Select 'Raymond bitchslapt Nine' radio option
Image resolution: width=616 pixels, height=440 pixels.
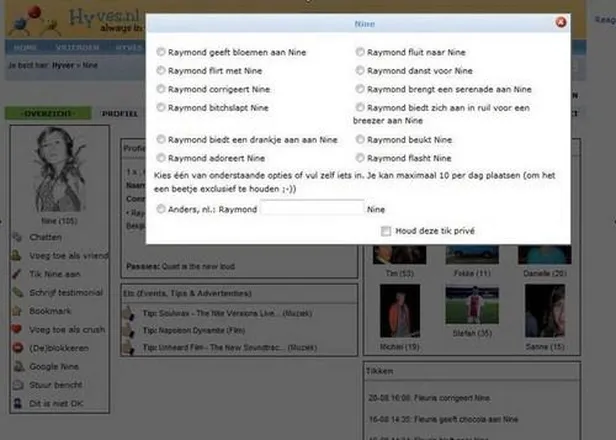pos(163,107)
